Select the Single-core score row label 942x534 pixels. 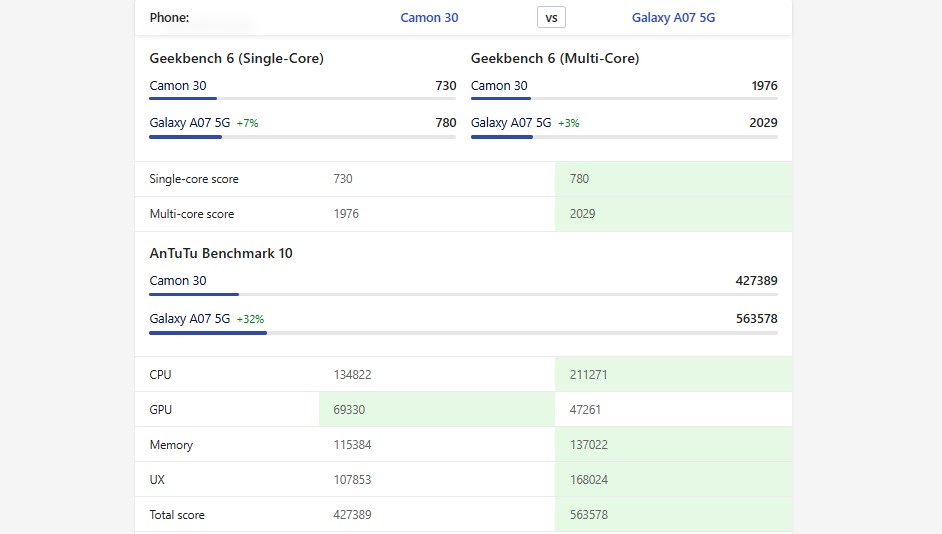pos(194,179)
